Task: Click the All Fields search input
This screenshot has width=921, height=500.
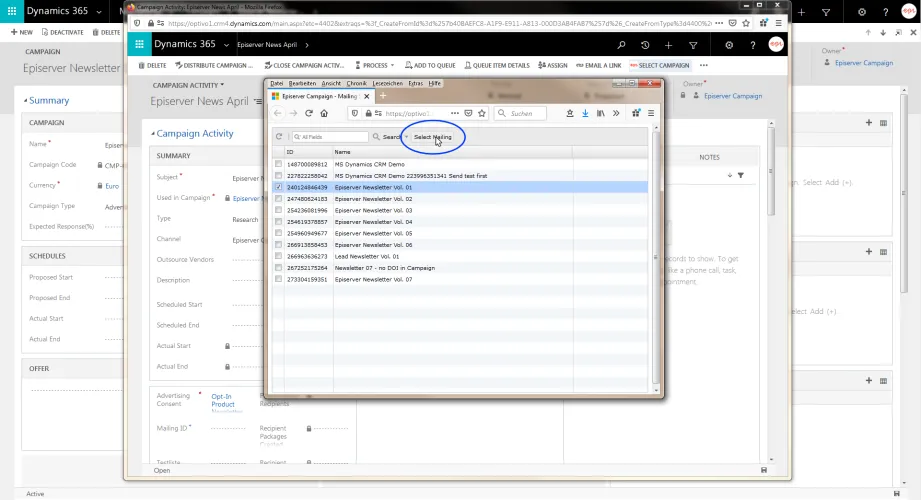Action: tap(330, 137)
